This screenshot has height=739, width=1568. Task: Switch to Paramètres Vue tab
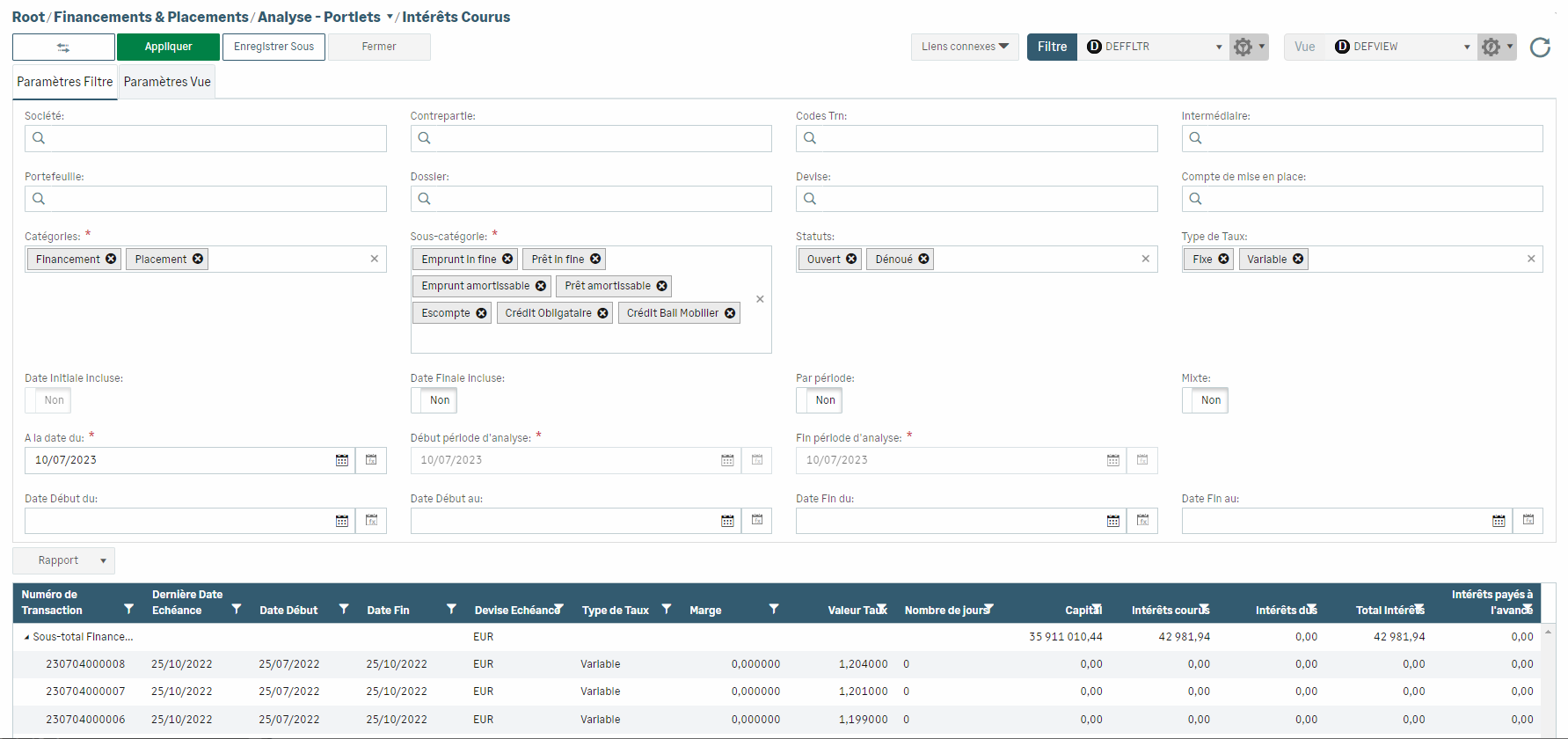point(167,82)
